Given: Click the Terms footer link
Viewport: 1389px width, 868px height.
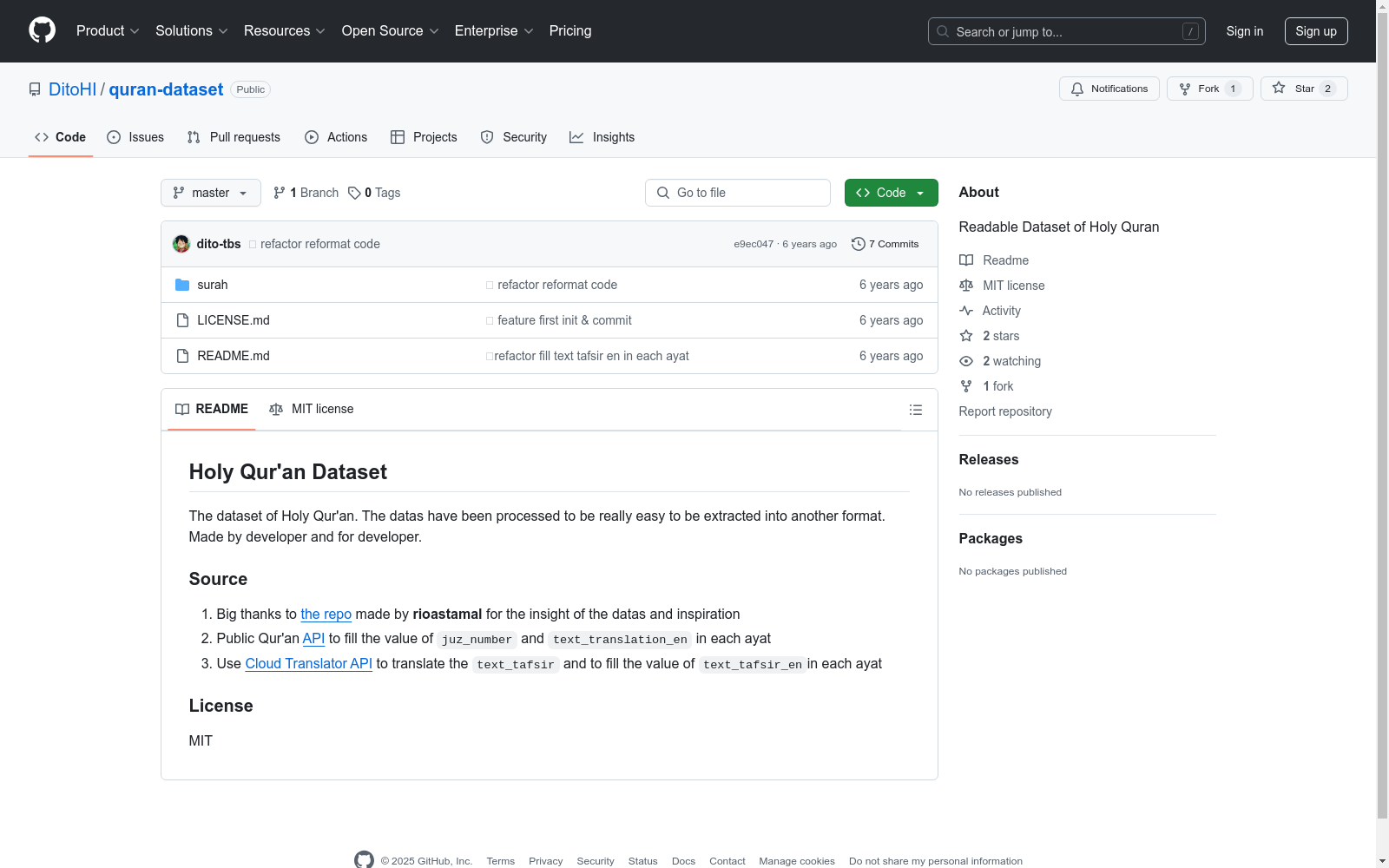Looking at the screenshot, I should pos(501,861).
